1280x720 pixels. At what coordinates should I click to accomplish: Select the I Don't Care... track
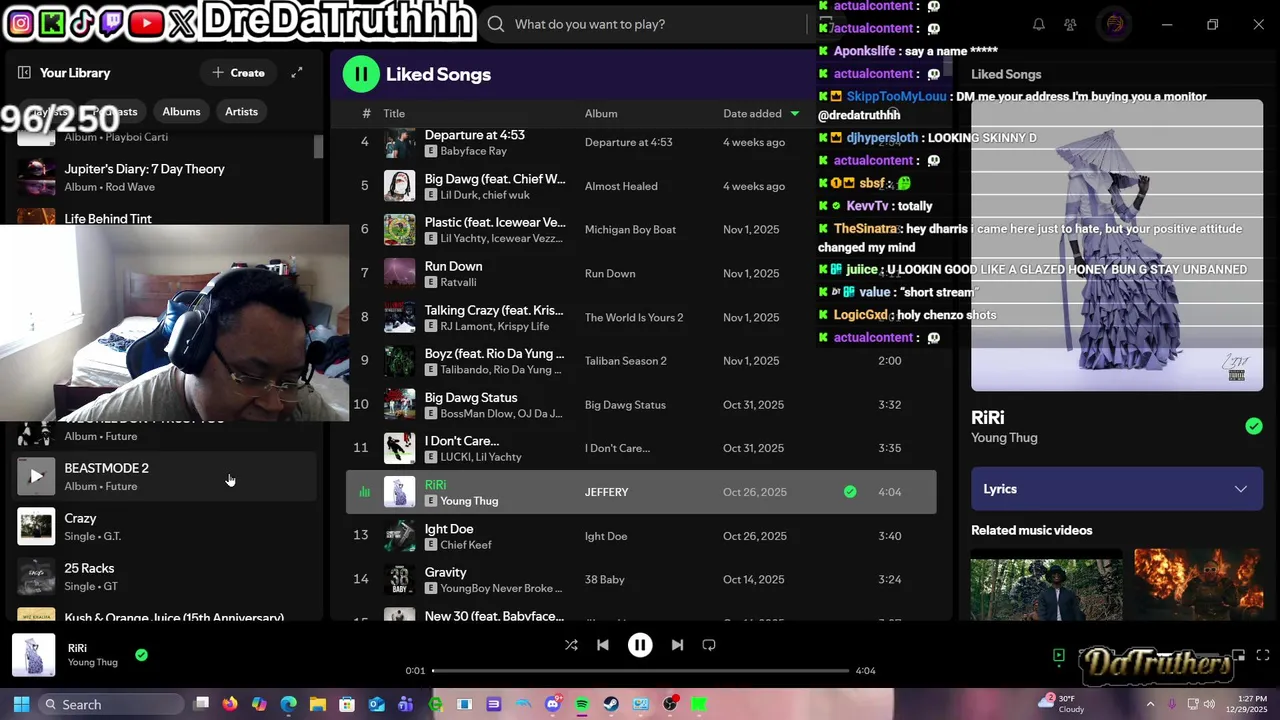[x=641, y=448]
